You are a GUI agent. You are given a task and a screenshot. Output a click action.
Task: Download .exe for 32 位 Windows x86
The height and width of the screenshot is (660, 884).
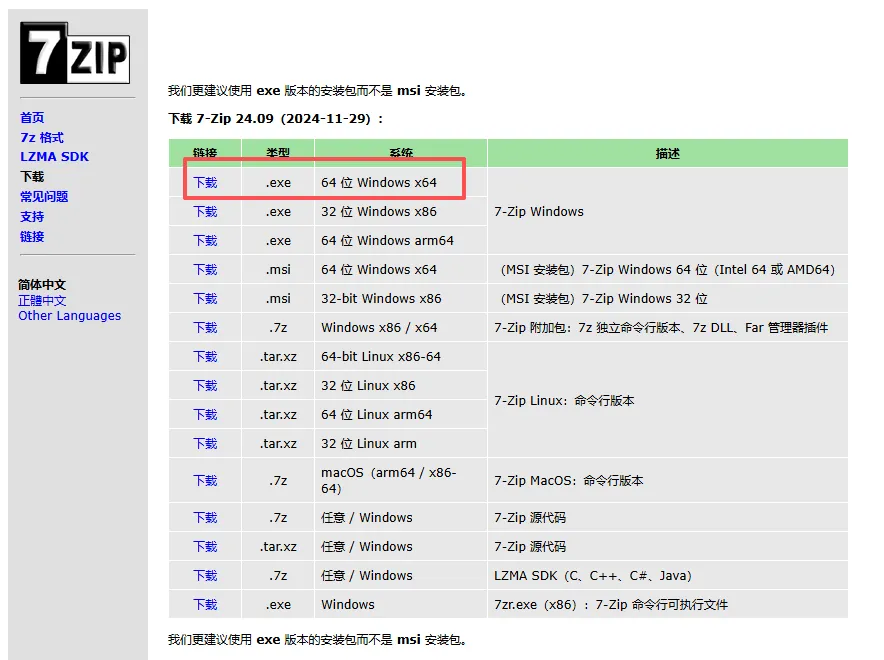(x=205, y=211)
